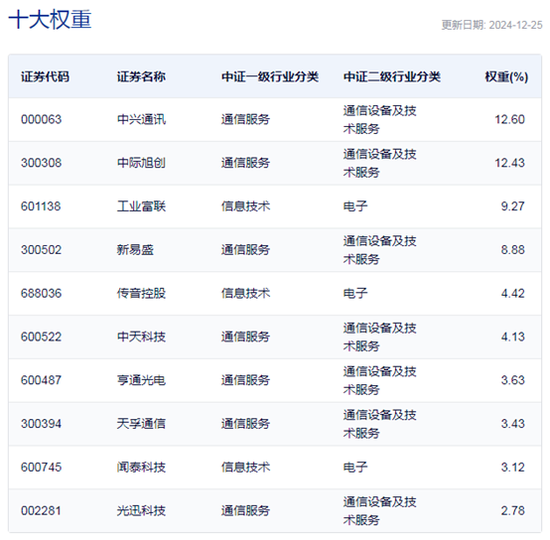Click weight value 3.63
The width and height of the screenshot is (550, 540).
pyautogui.click(x=512, y=380)
